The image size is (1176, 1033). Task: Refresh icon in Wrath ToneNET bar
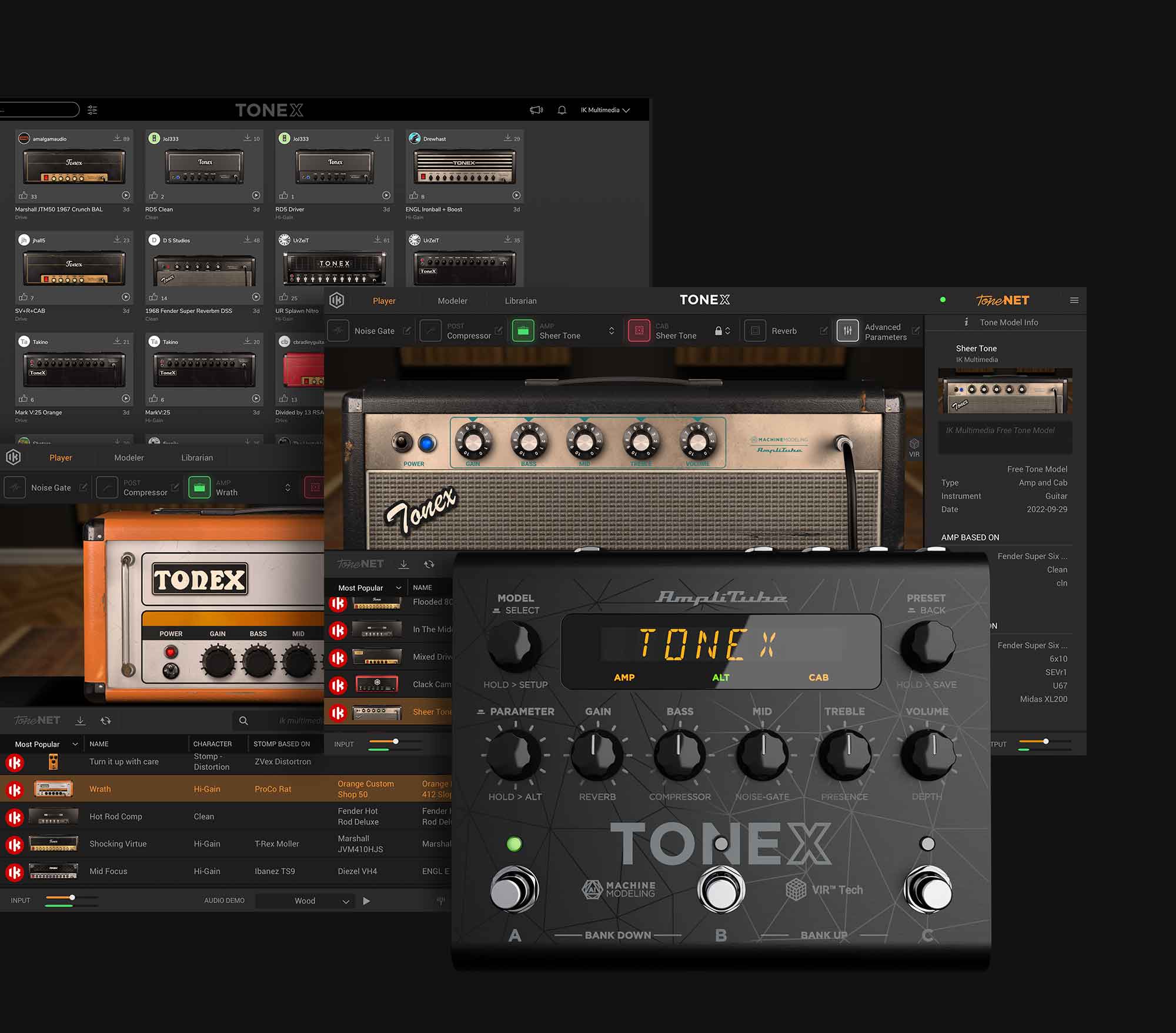106,721
